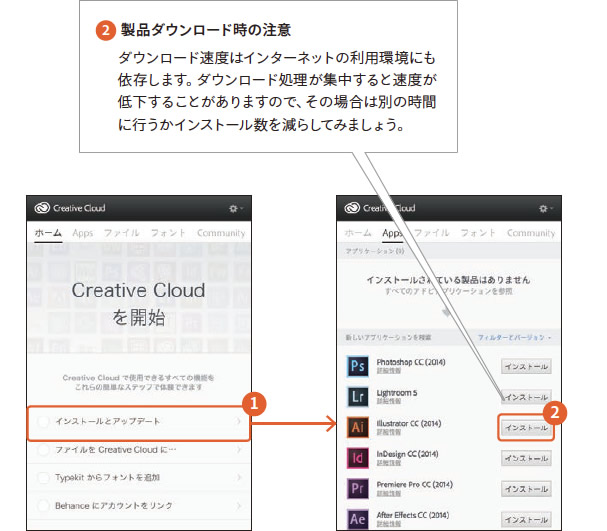Open gear settings menu in left Creative Cloud window

point(235,208)
